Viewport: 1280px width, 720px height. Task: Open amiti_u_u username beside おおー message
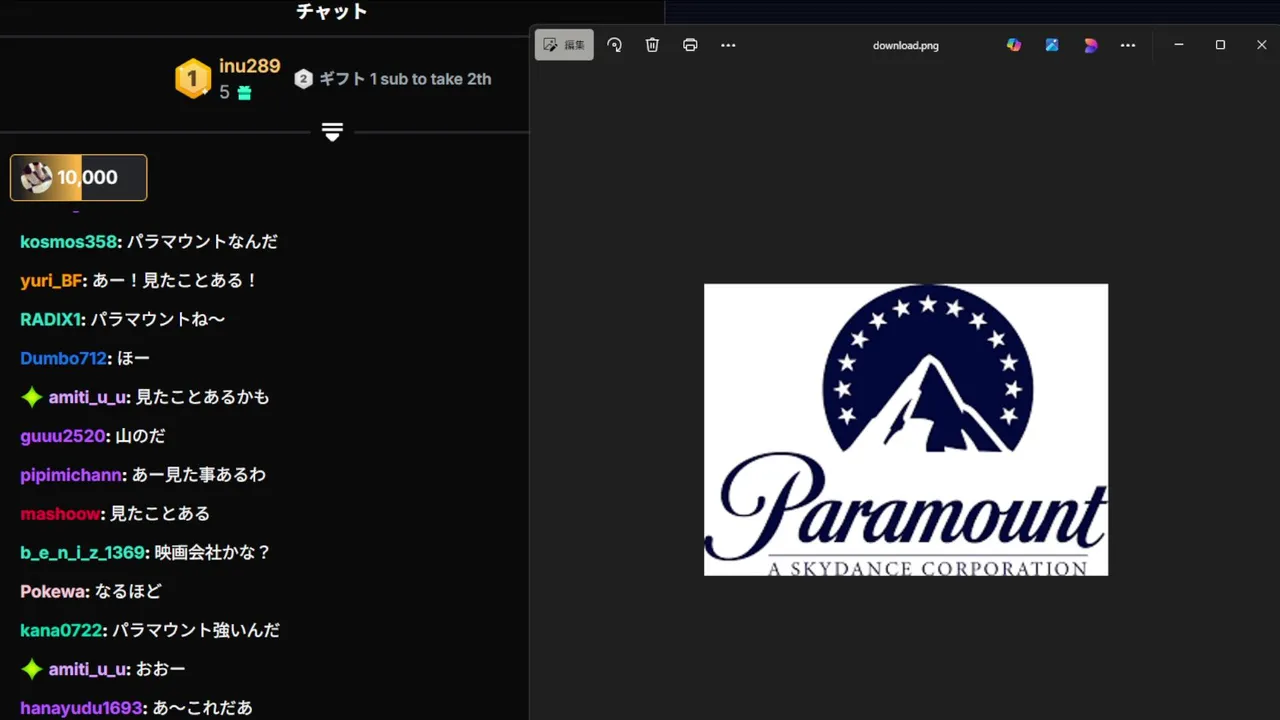point(88,669)
